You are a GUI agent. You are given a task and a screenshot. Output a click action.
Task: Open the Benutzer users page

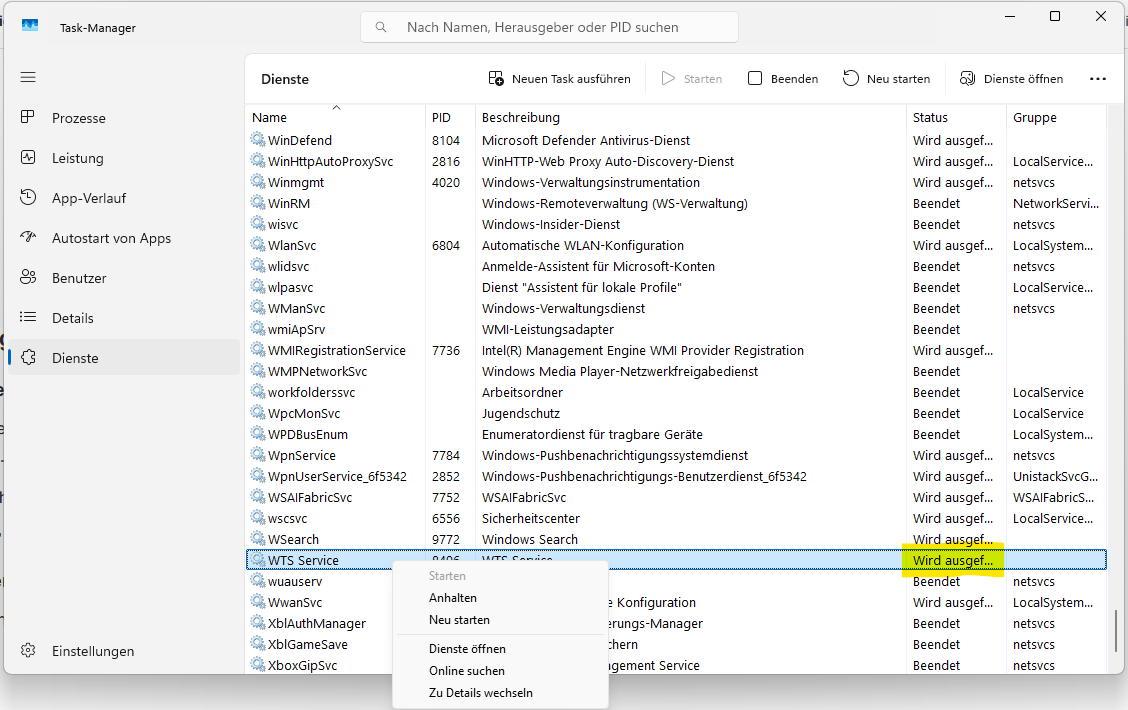coord(79,278)
